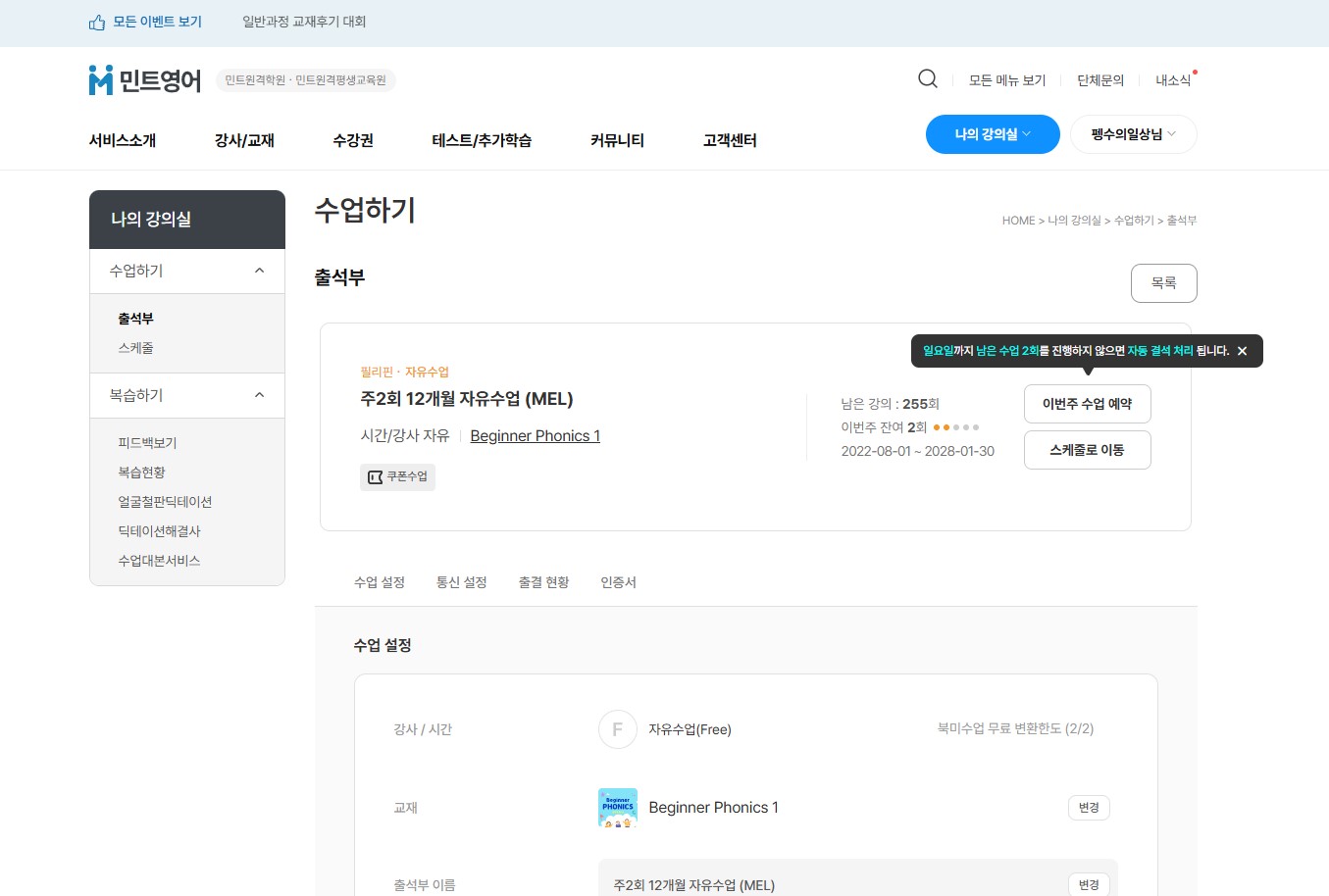Screen dimensions: 1329x896
Task: Open the 테스트/추가학습 menu
Action: point(482,140)
